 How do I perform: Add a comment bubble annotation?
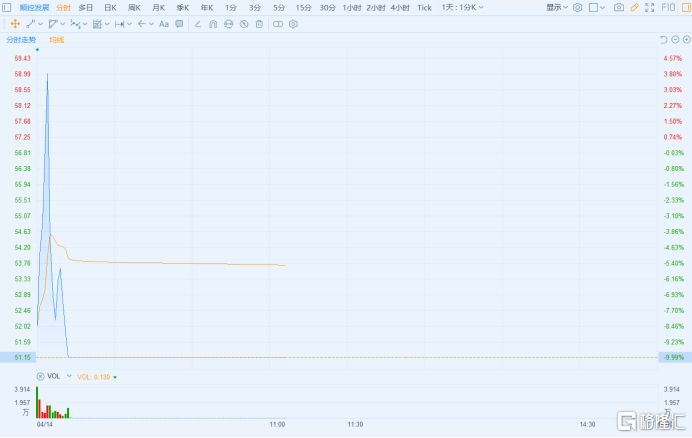pyautogui.click(x=179, y=24)
